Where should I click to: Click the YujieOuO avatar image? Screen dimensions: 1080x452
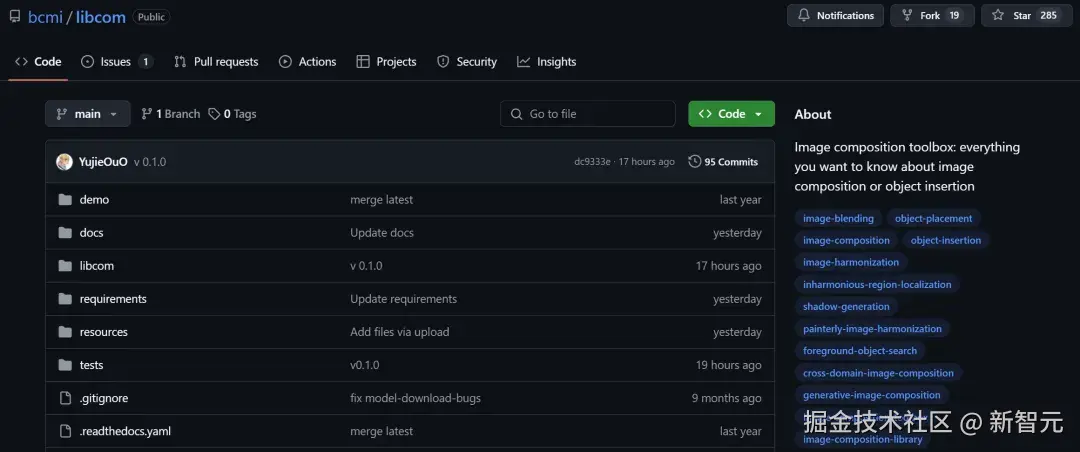click(64, 162)
